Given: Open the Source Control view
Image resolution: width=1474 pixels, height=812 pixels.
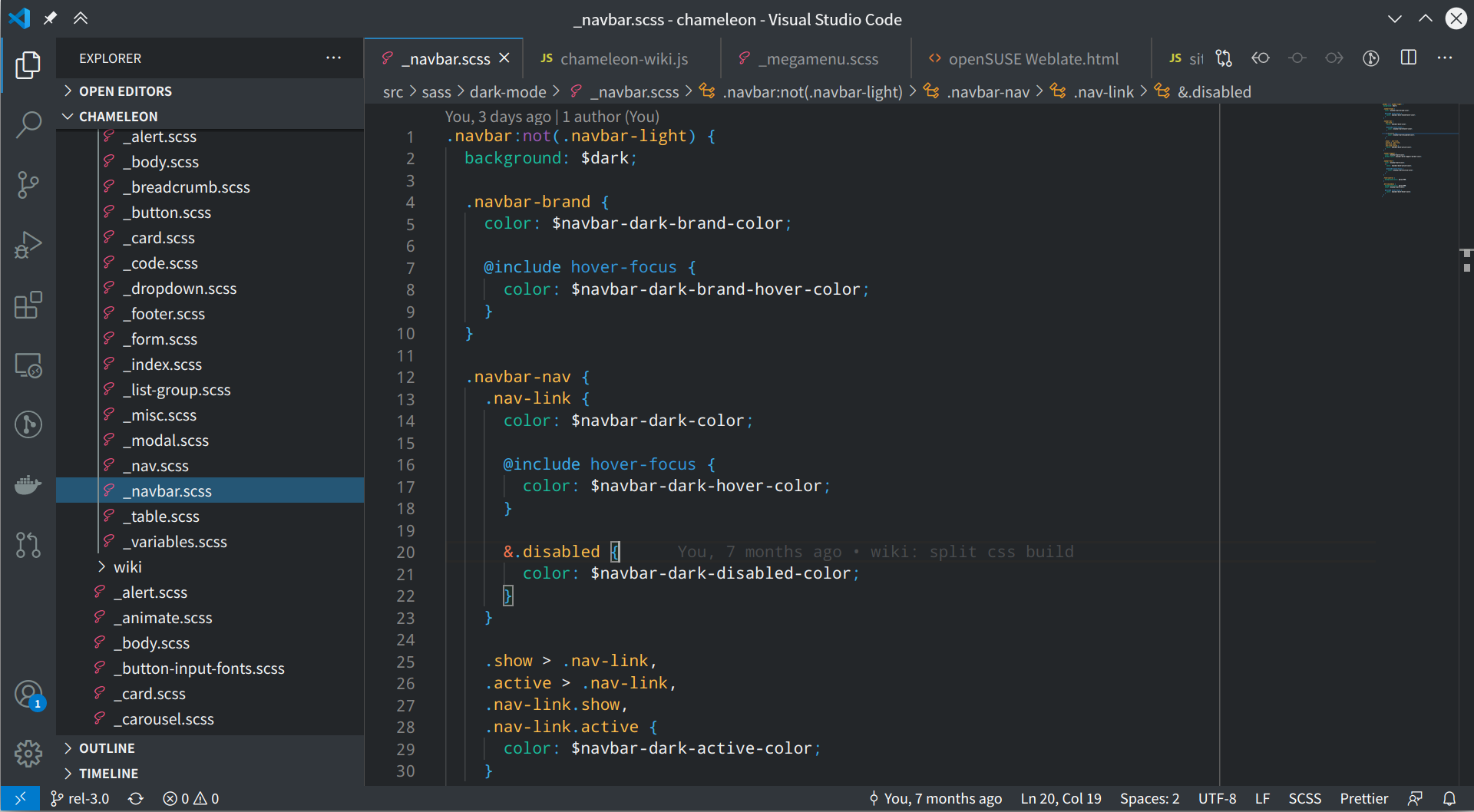Looking at the screenshot, I should click(x=28, y=184).
